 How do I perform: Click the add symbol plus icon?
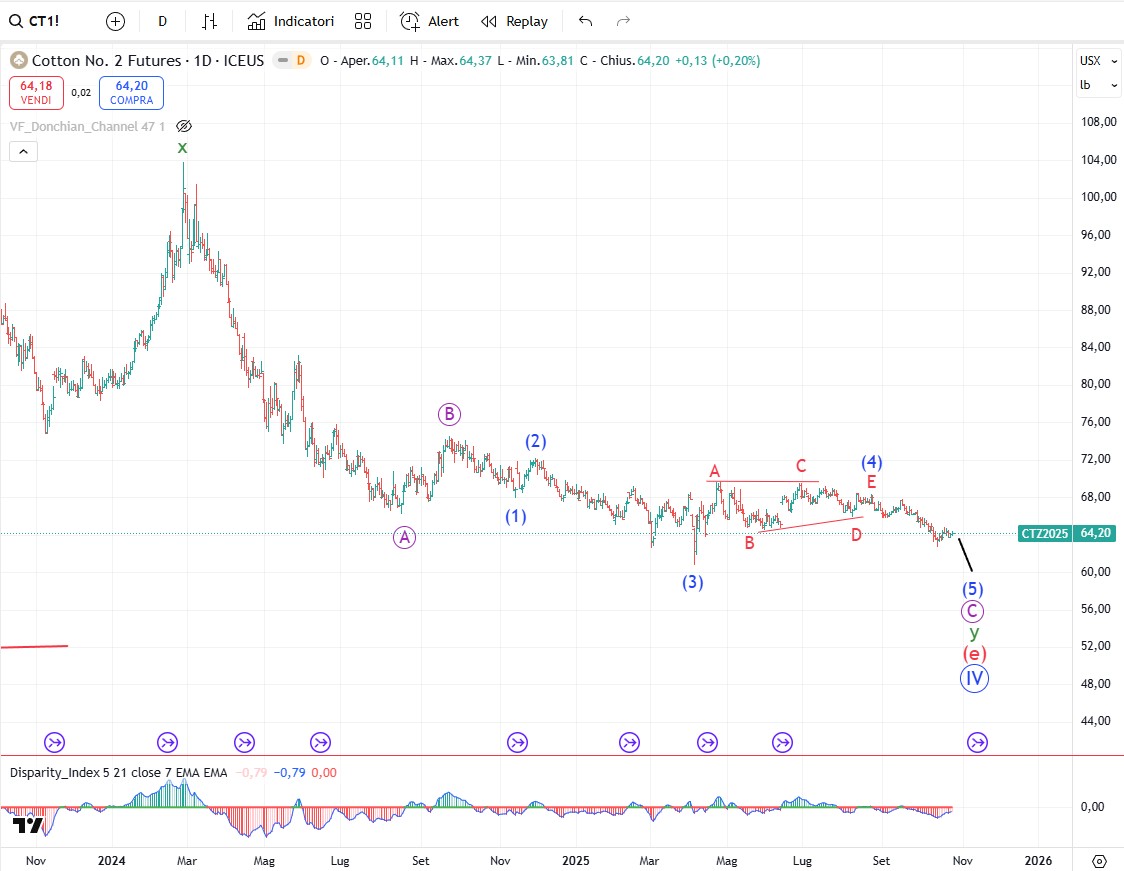coord(116,21)
